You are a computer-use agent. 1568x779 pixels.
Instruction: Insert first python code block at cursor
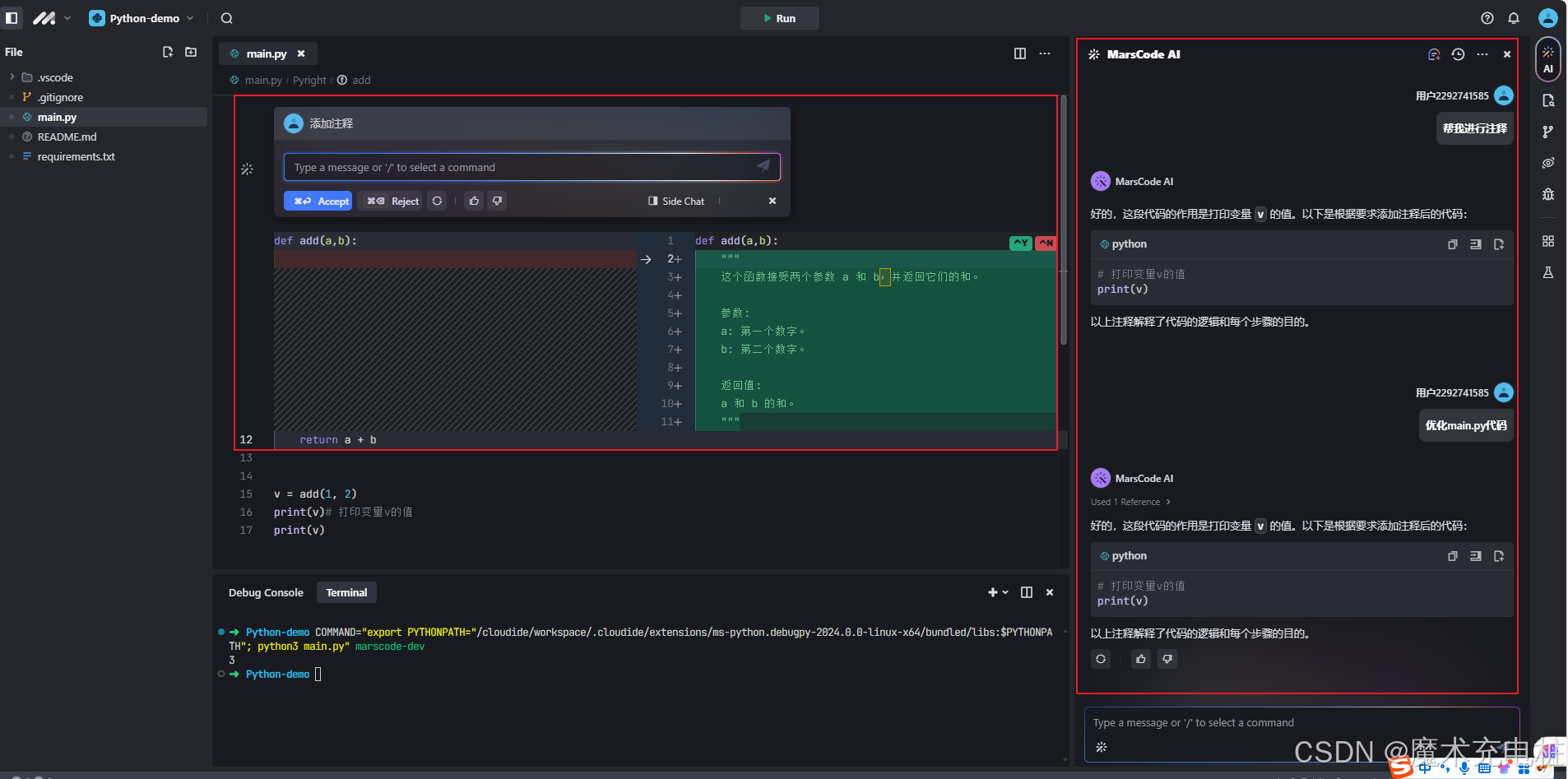pyautogui.click(x=1476, y=244)
